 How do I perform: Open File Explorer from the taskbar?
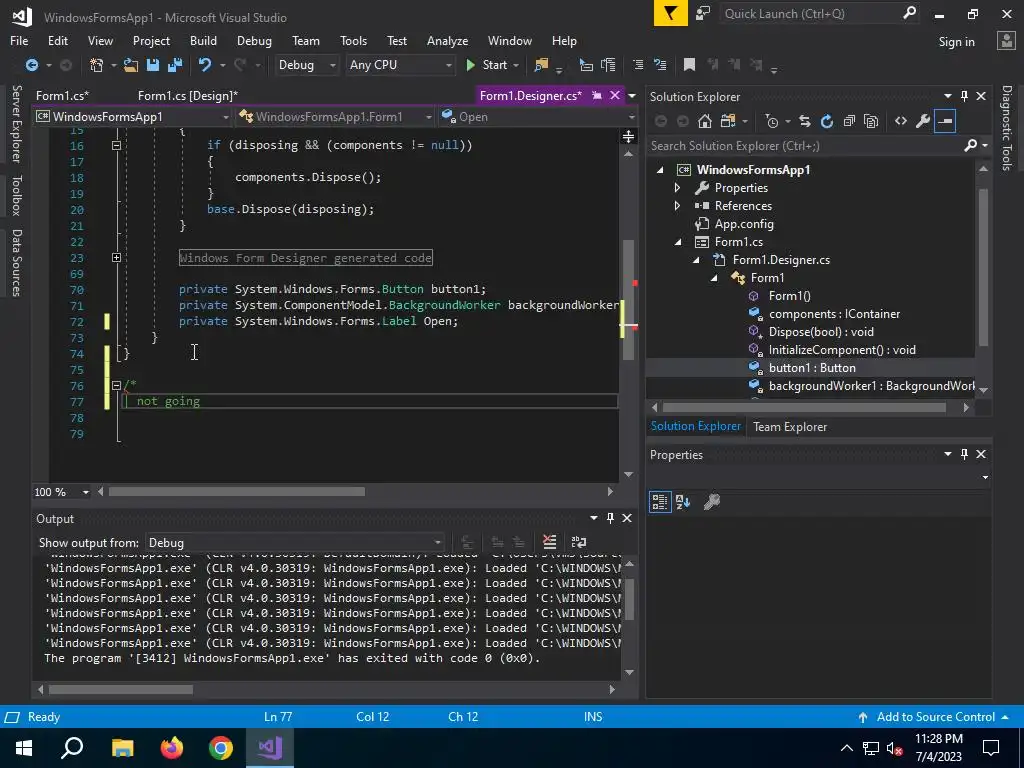(123, 748)
